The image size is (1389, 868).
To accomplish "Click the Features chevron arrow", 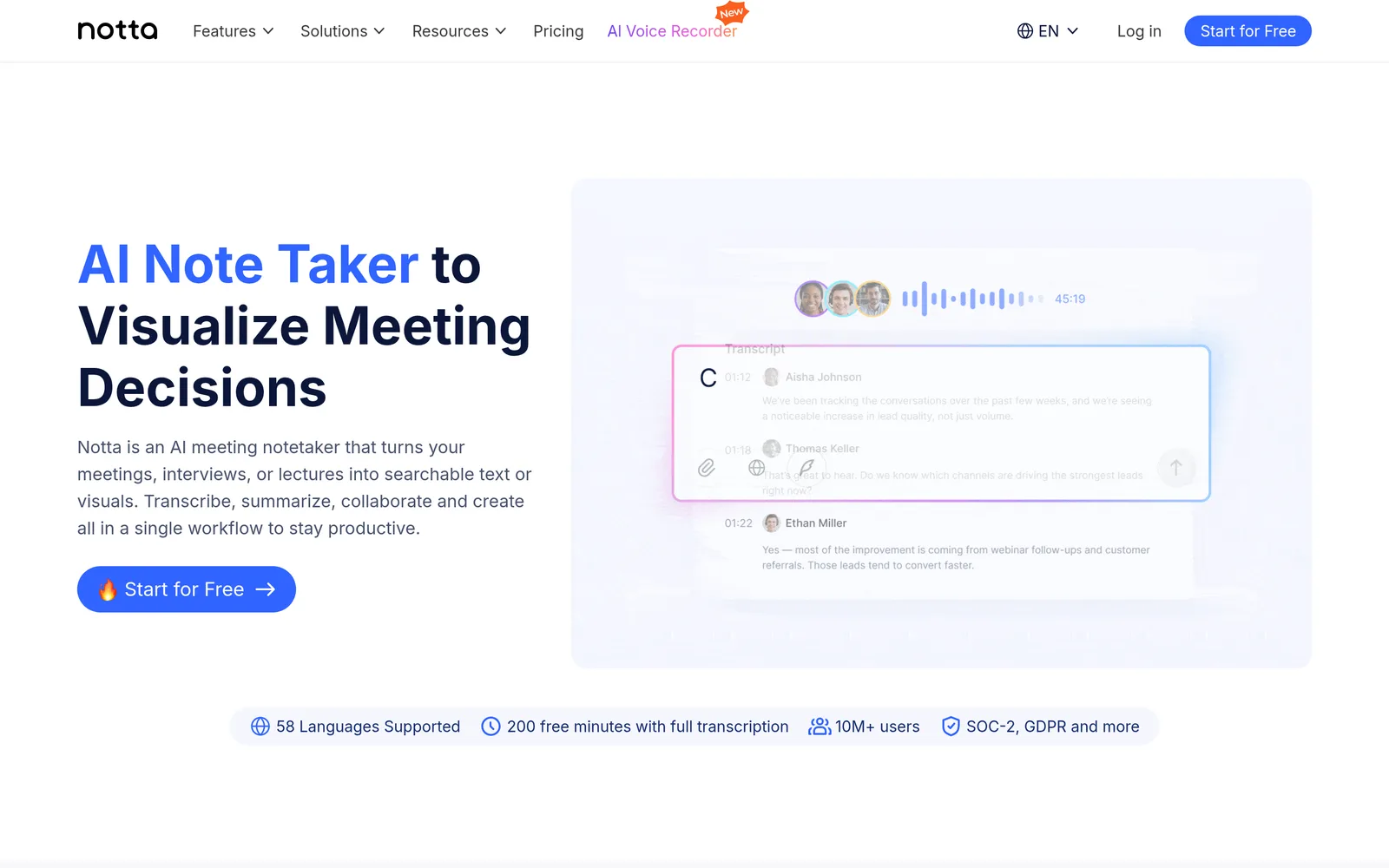I will click(268, 31).
